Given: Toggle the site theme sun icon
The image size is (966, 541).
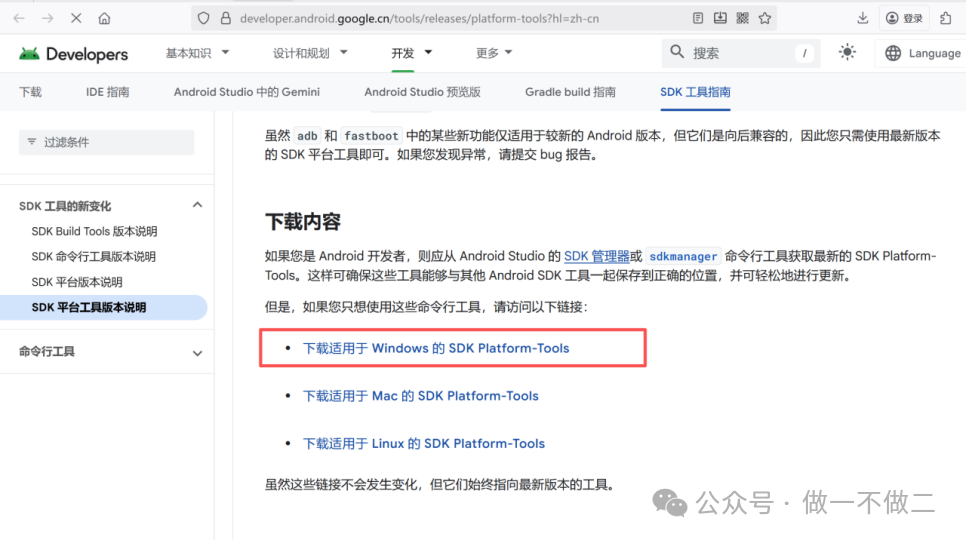Looking at the screenshot, I should click(x=847, y=52).
